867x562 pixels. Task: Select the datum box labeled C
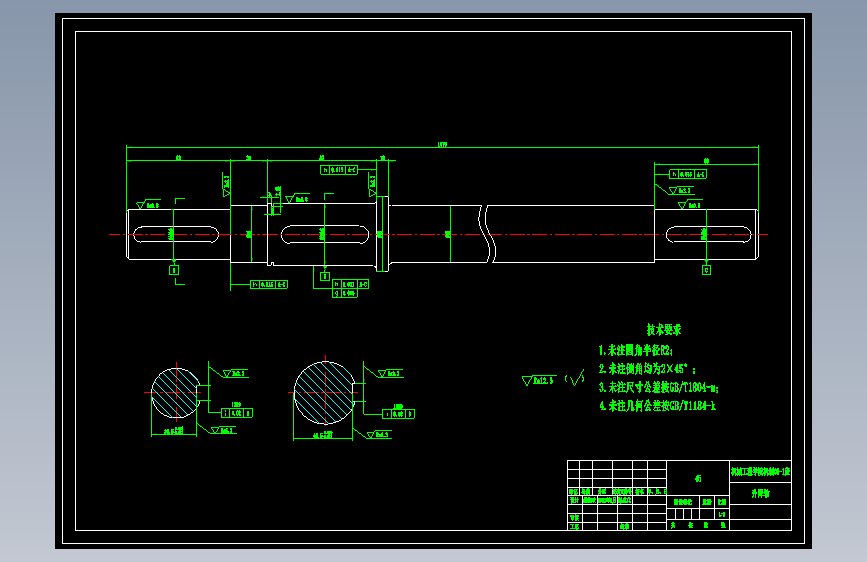click(706, 270)
